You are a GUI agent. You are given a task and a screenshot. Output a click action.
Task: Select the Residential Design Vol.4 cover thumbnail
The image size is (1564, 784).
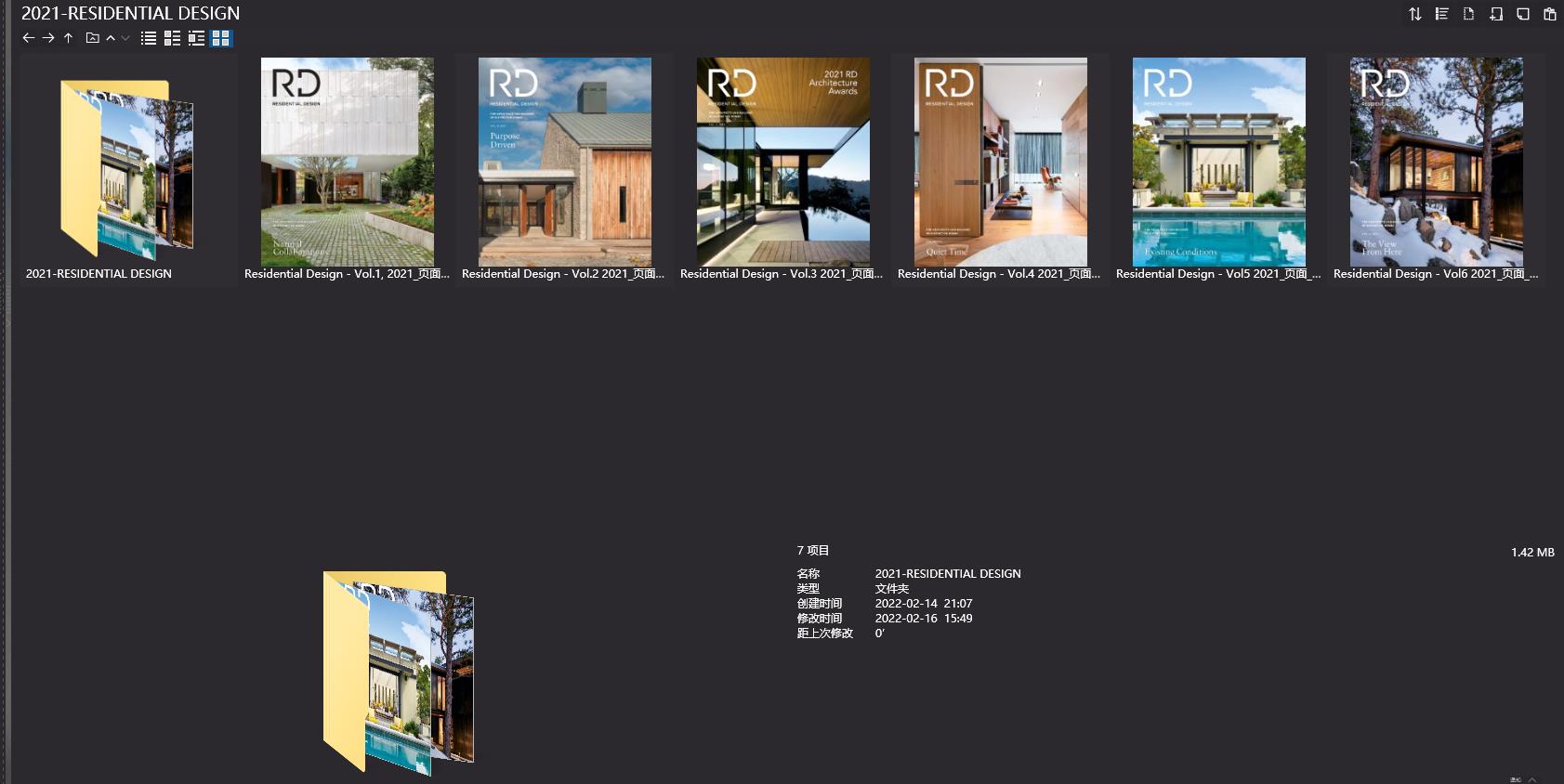(x=1001, y=162)
